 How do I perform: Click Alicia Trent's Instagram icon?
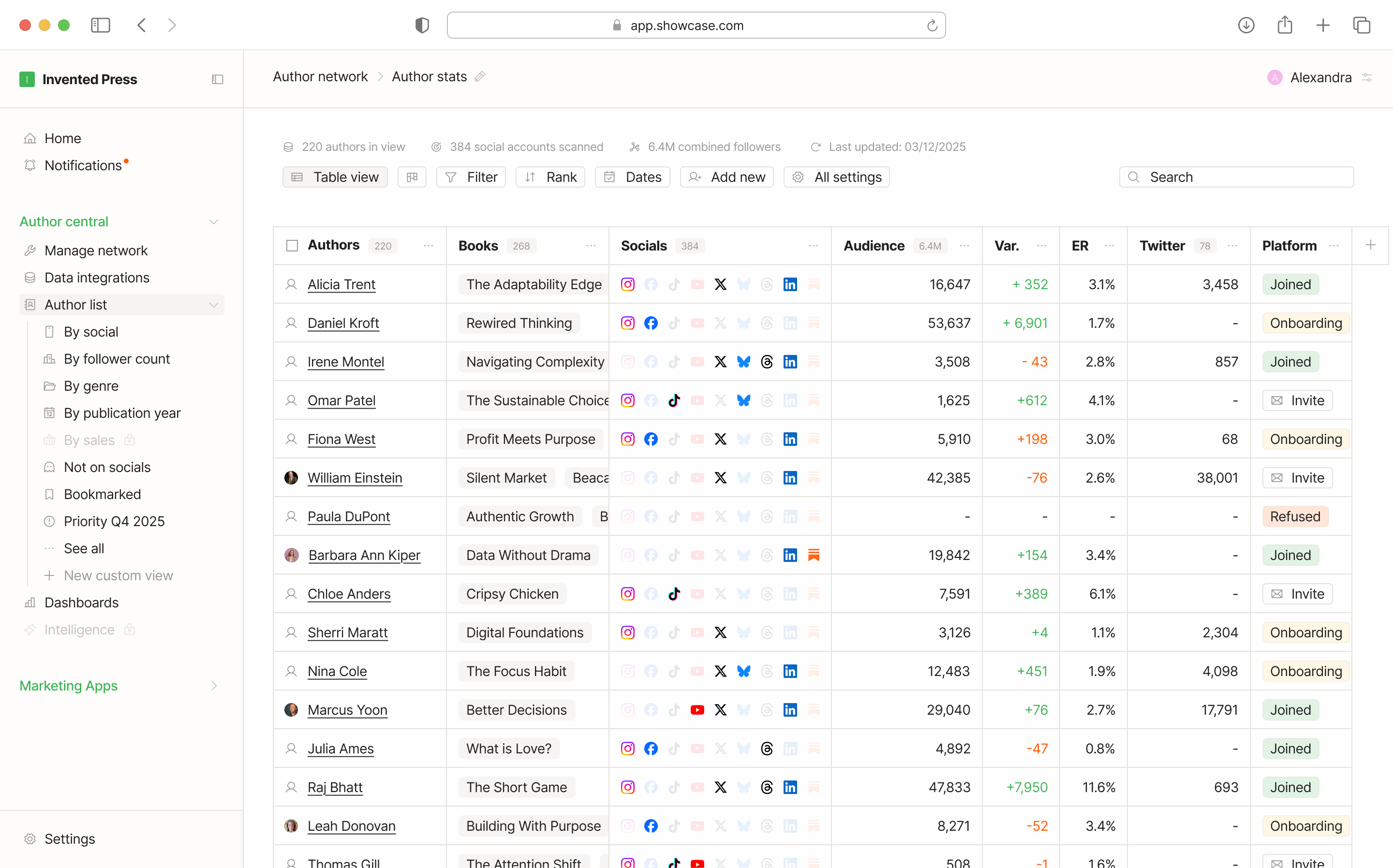[x=628, y=285]
